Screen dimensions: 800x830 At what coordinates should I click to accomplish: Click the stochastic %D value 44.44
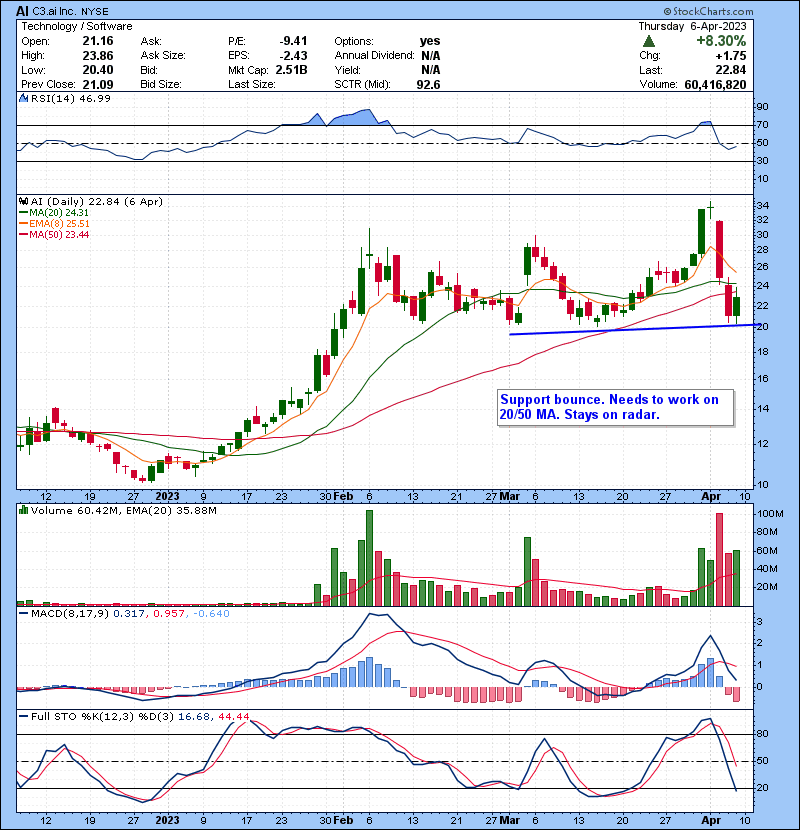pos(233,717)
